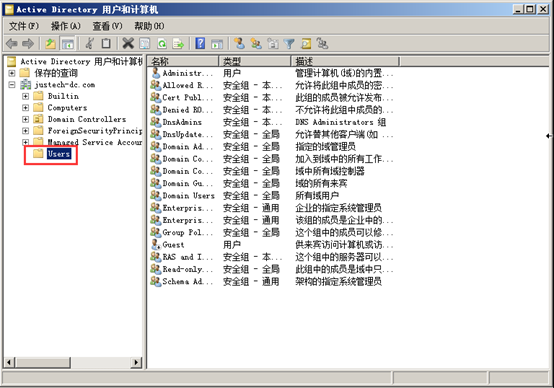
Task: Open the 查看(V) menu
Action: pos(107,26)
